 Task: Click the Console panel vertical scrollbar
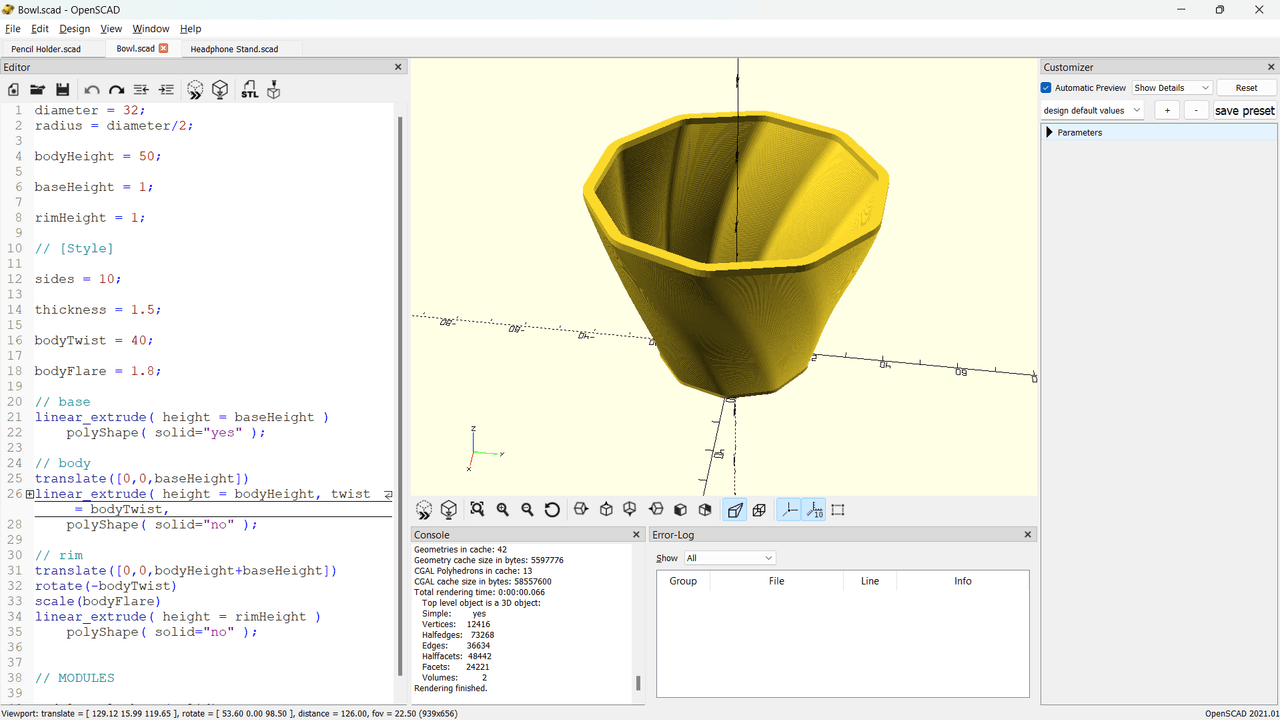[x=637, y=683]
